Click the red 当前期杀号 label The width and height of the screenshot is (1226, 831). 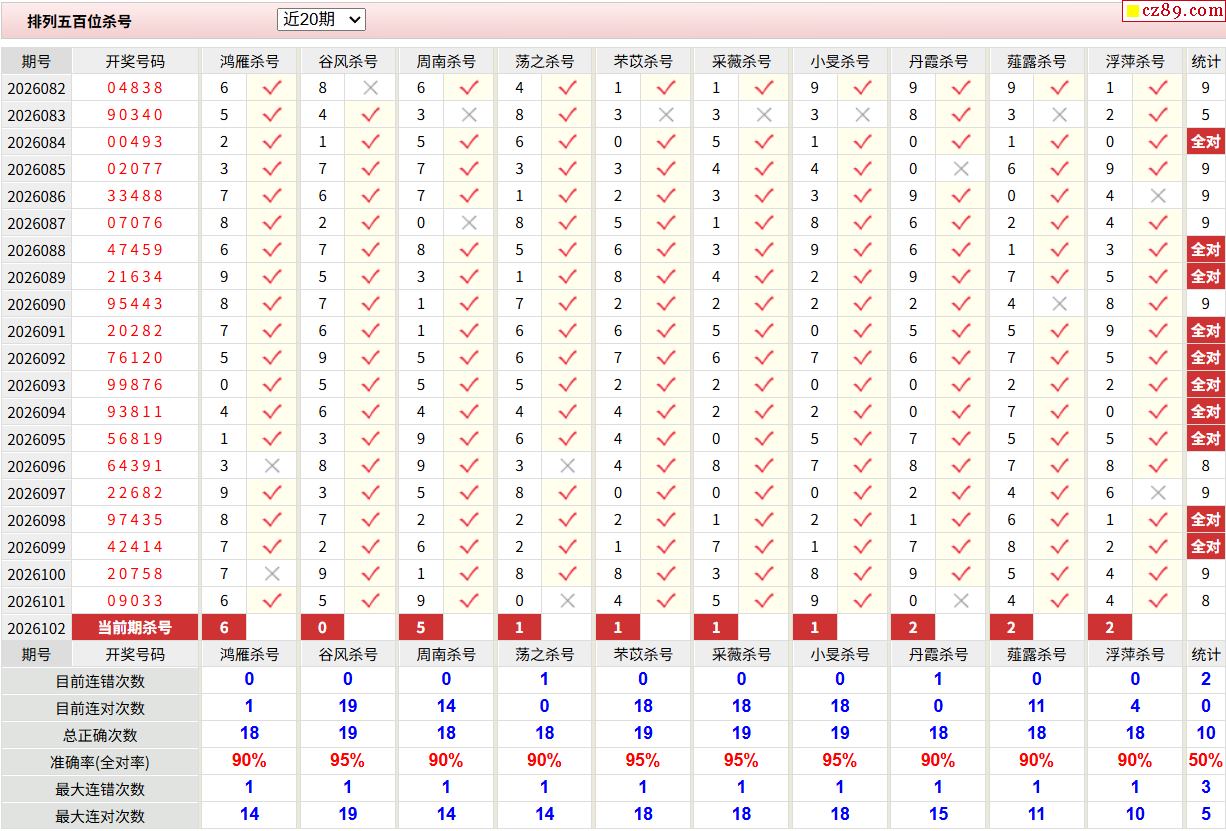[x=135, y=628]
